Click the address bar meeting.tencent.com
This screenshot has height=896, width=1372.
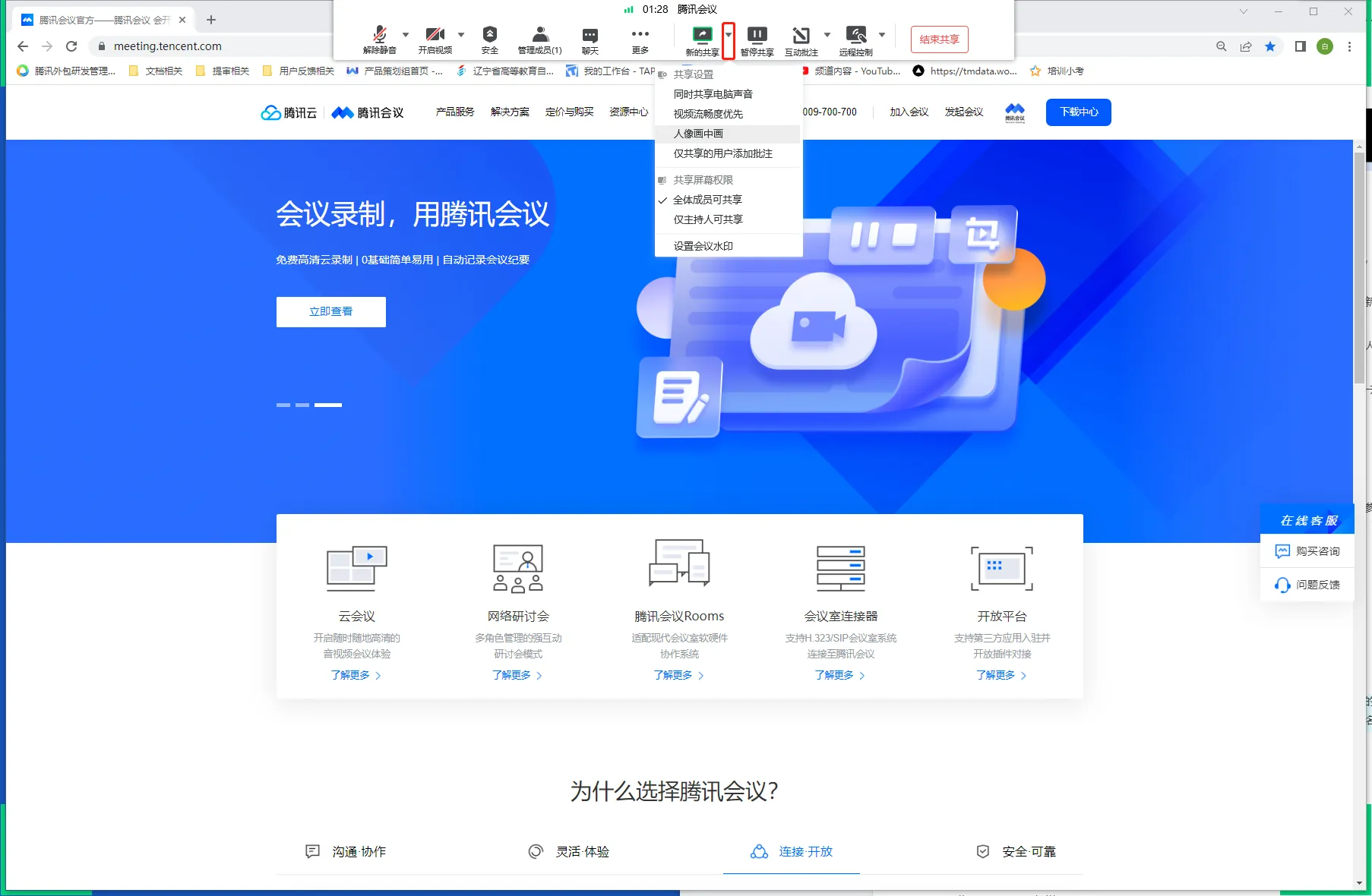(168, 46)
